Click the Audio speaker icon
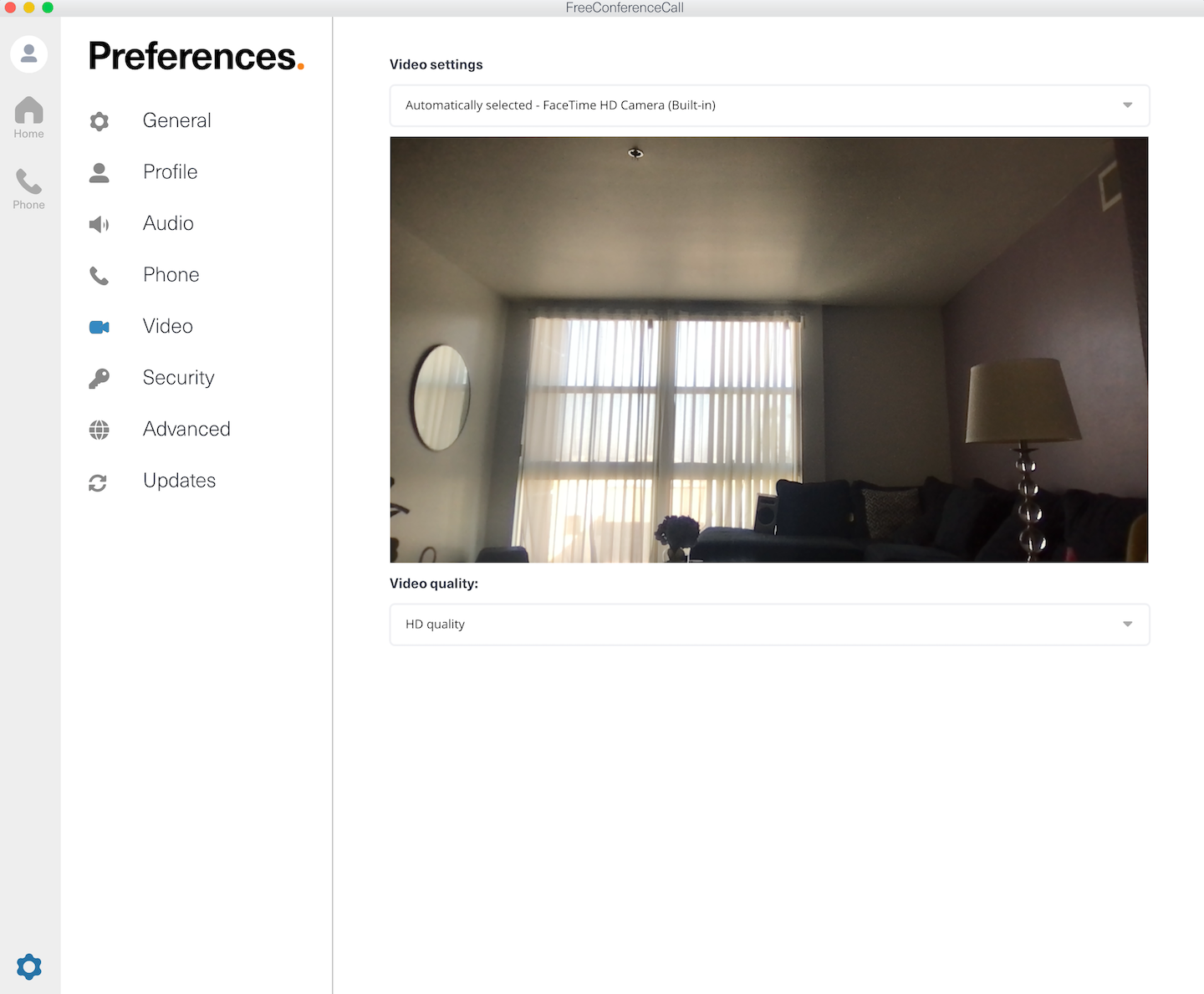 (x=99, y=224)
